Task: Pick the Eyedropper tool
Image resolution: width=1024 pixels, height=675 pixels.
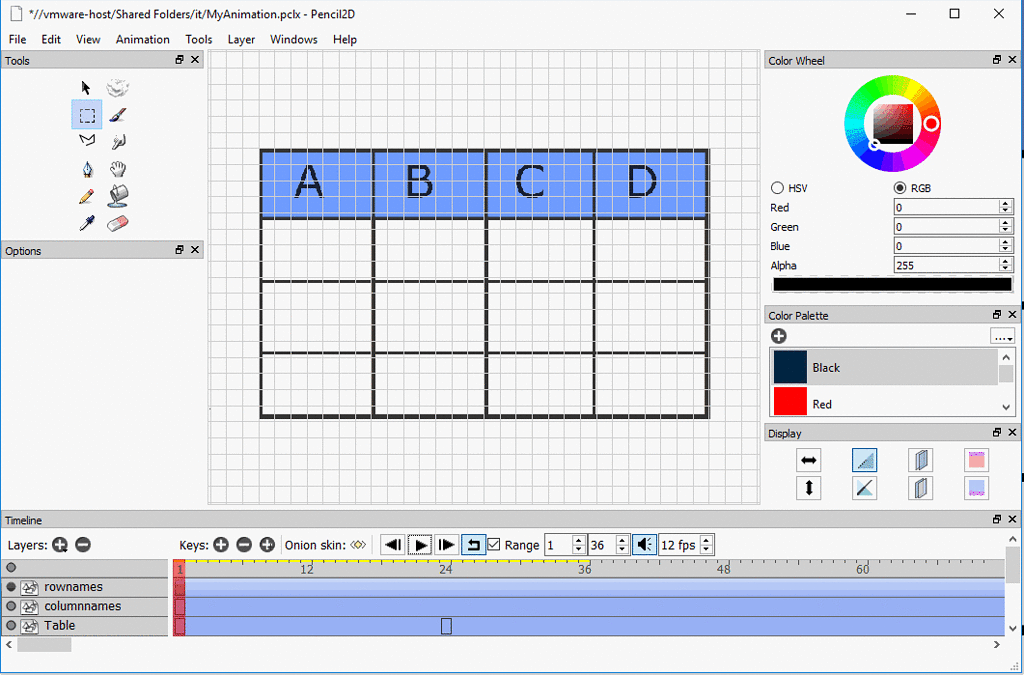Action: click(x=86, y=223)
